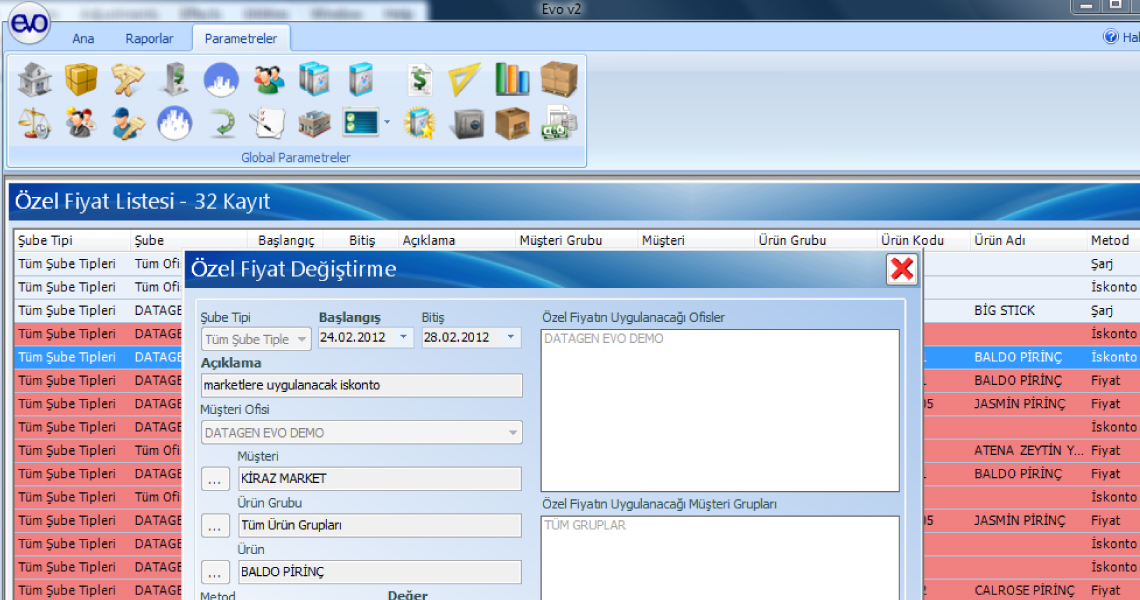Click the businessmen with hard hat icon

(81, 124)
